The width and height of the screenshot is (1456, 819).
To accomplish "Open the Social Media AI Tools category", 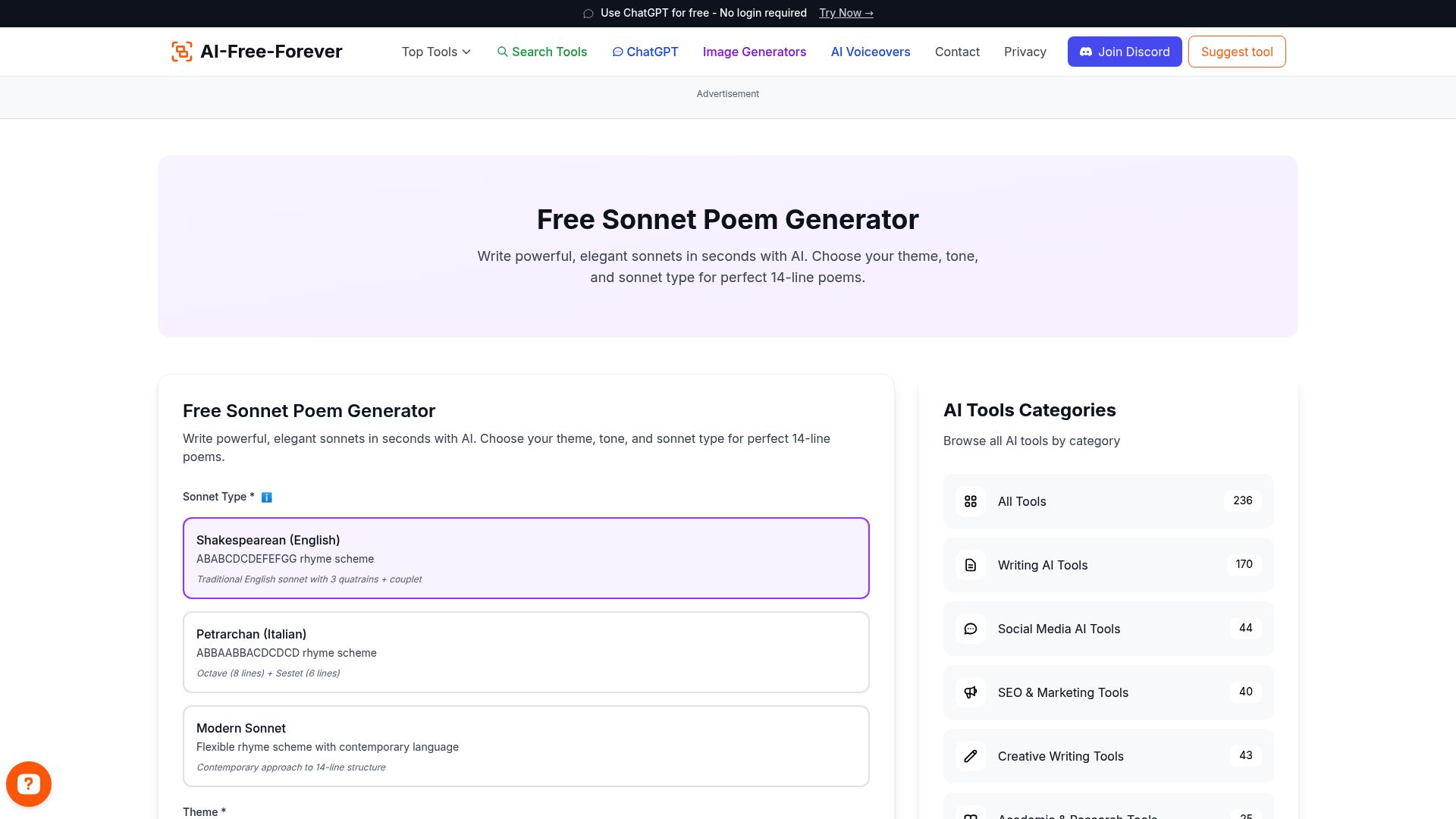I will click(1059, 629).
